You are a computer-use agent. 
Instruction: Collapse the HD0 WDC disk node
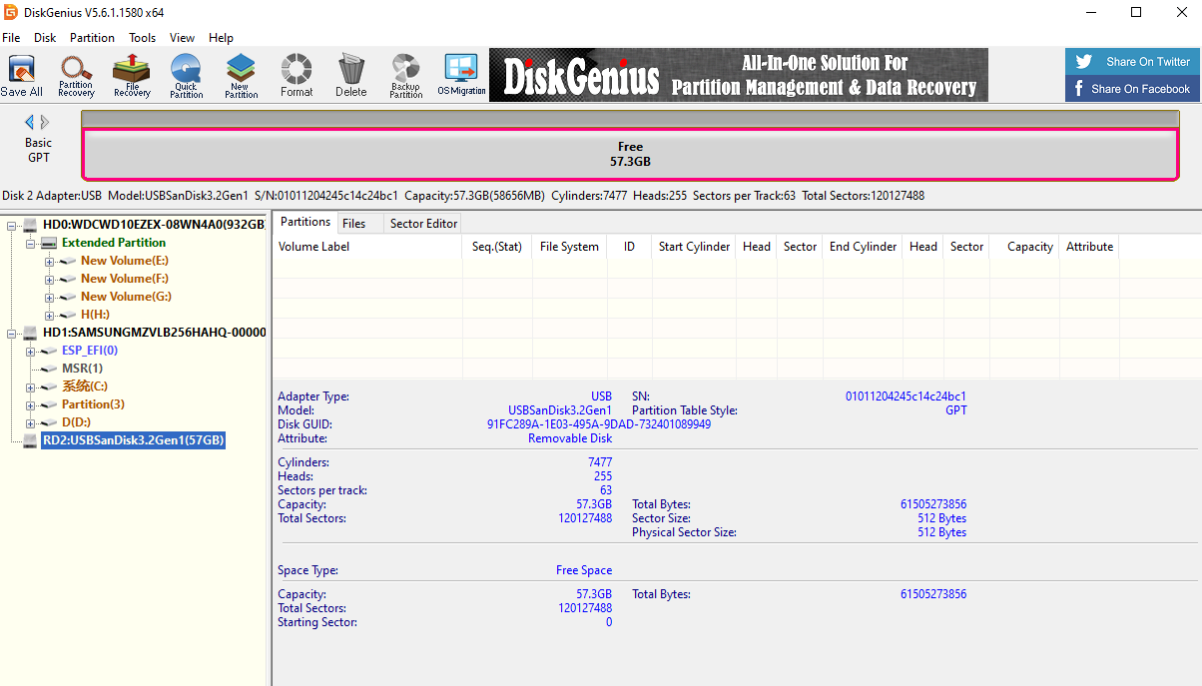pyautogui.click(x=12, y=225)
